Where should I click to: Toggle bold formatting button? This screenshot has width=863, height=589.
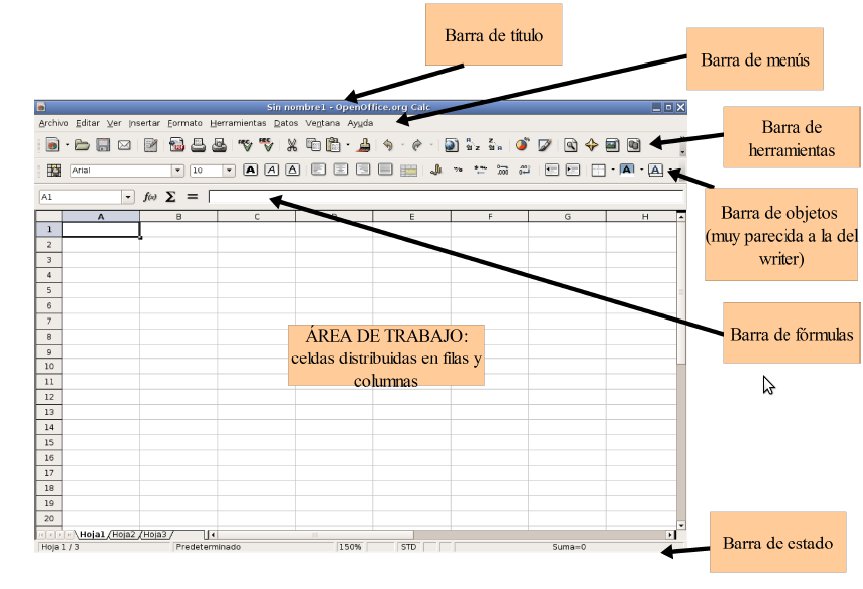[x=251, y=171]
